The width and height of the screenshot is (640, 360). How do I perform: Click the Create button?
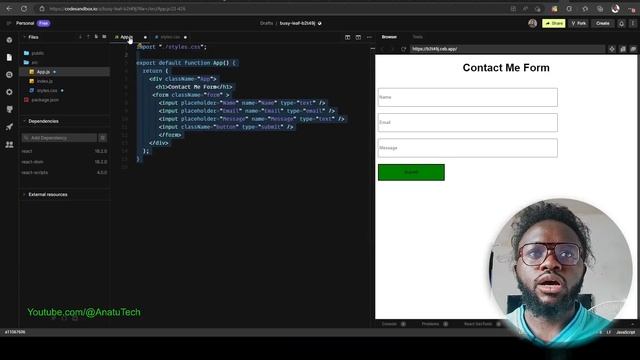pos(602,23)
